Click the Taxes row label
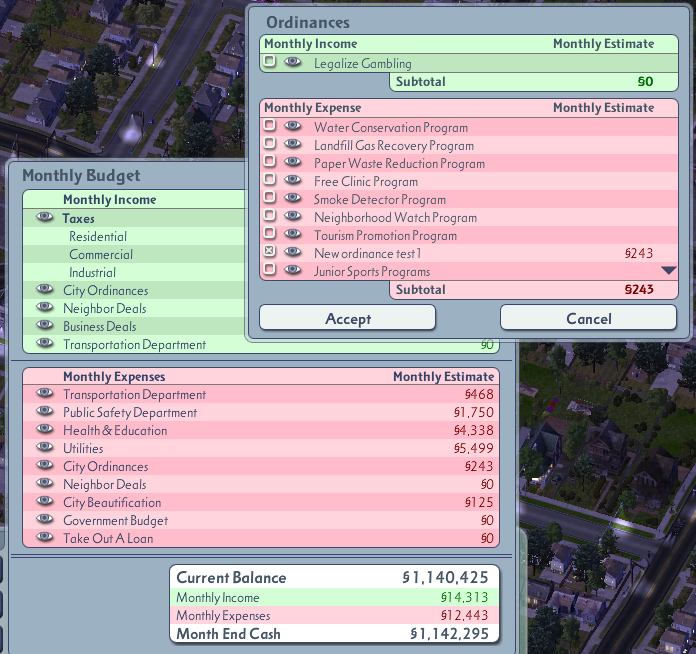This screenshot has height=654, width=696. click(78, 218)
